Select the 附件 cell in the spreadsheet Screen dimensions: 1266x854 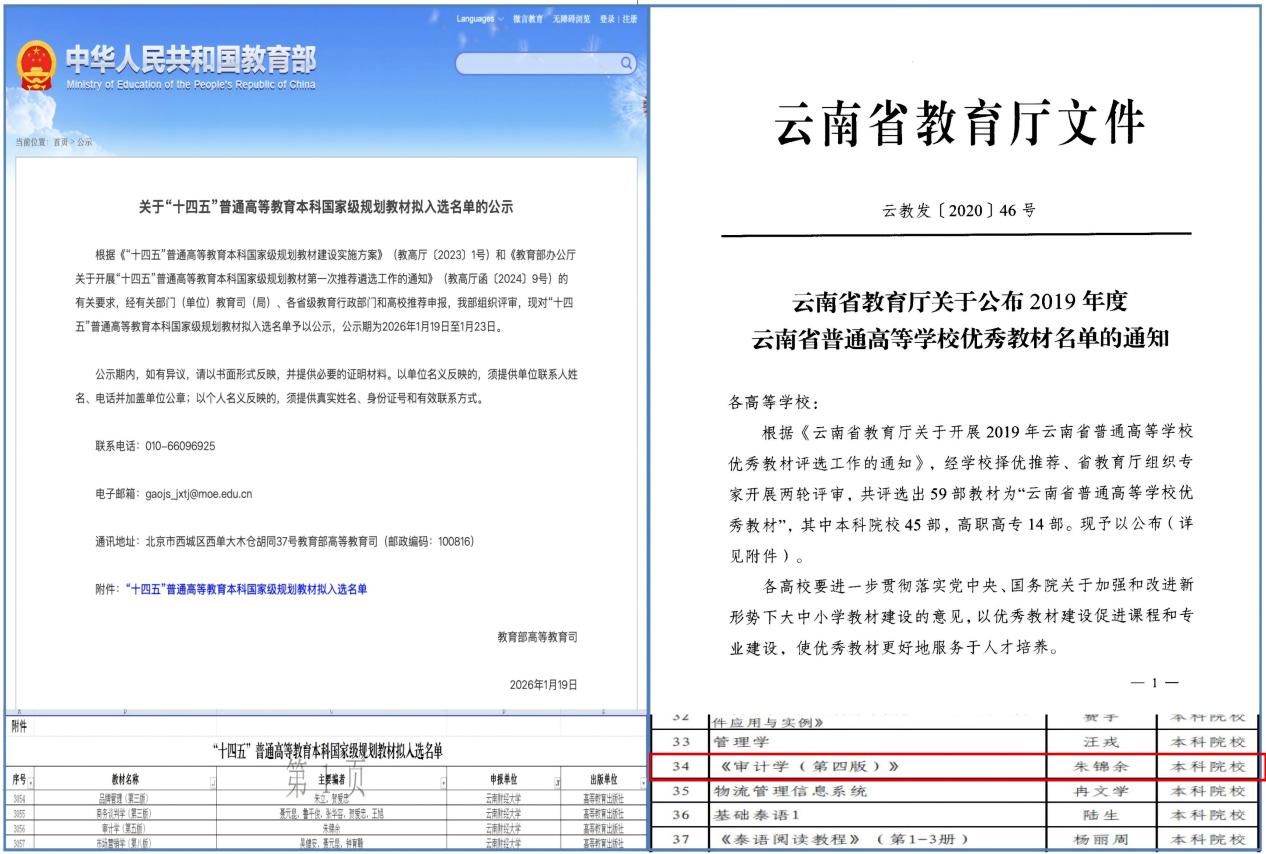click(18, 728)
